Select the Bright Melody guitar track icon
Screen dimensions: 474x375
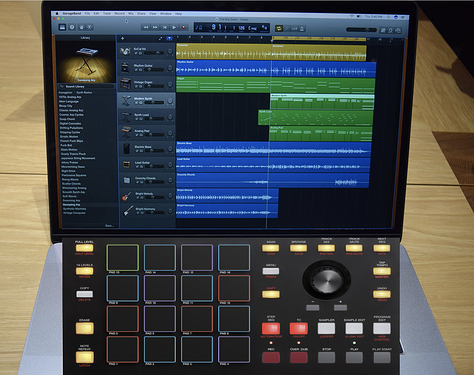[127, 196]
